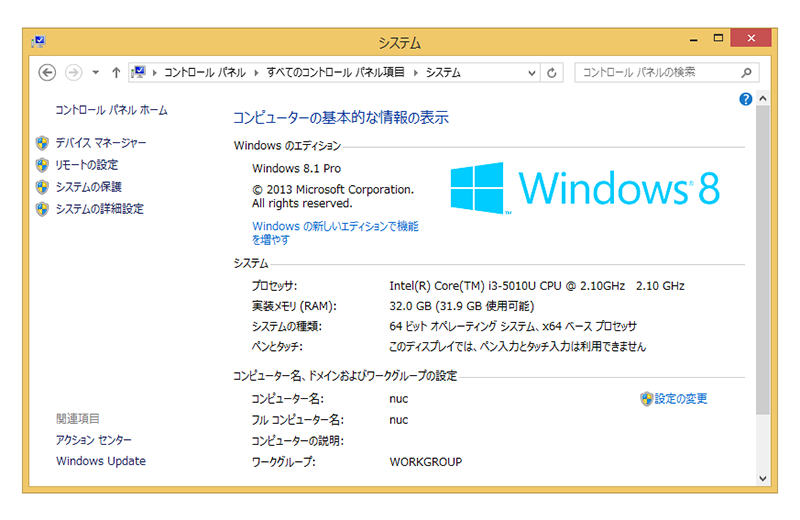Click the WORKGROUP value

[x=426, y=462]
